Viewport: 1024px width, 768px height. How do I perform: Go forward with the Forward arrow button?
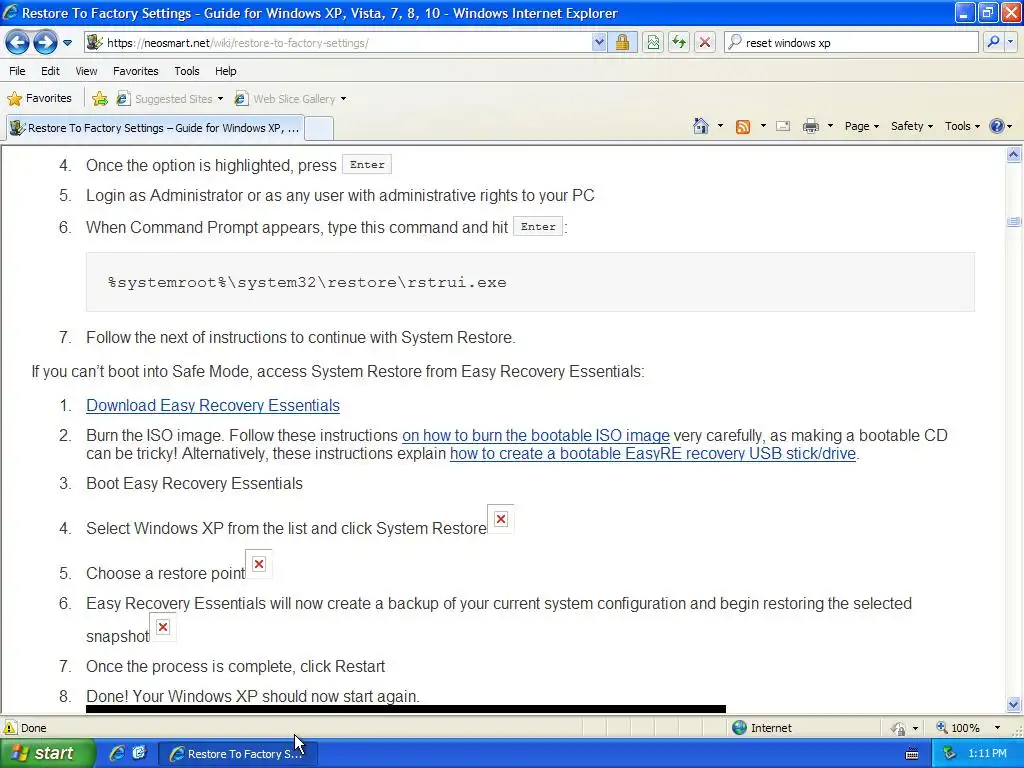coord(45,43)
